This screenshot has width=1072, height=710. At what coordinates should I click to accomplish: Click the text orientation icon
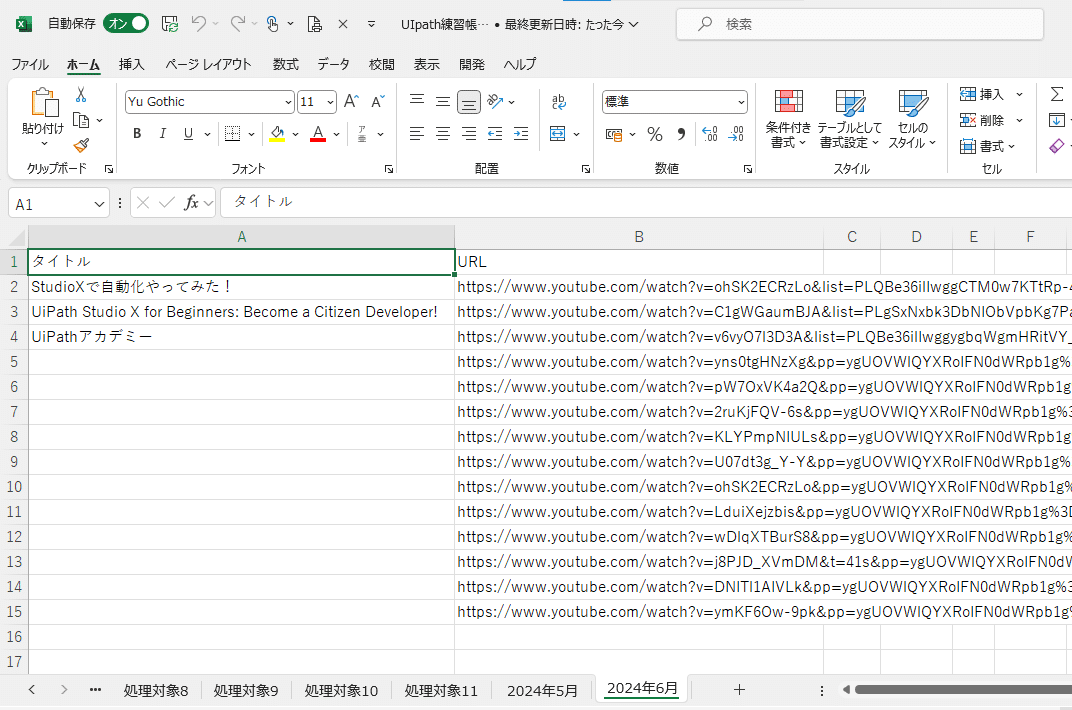495,101
